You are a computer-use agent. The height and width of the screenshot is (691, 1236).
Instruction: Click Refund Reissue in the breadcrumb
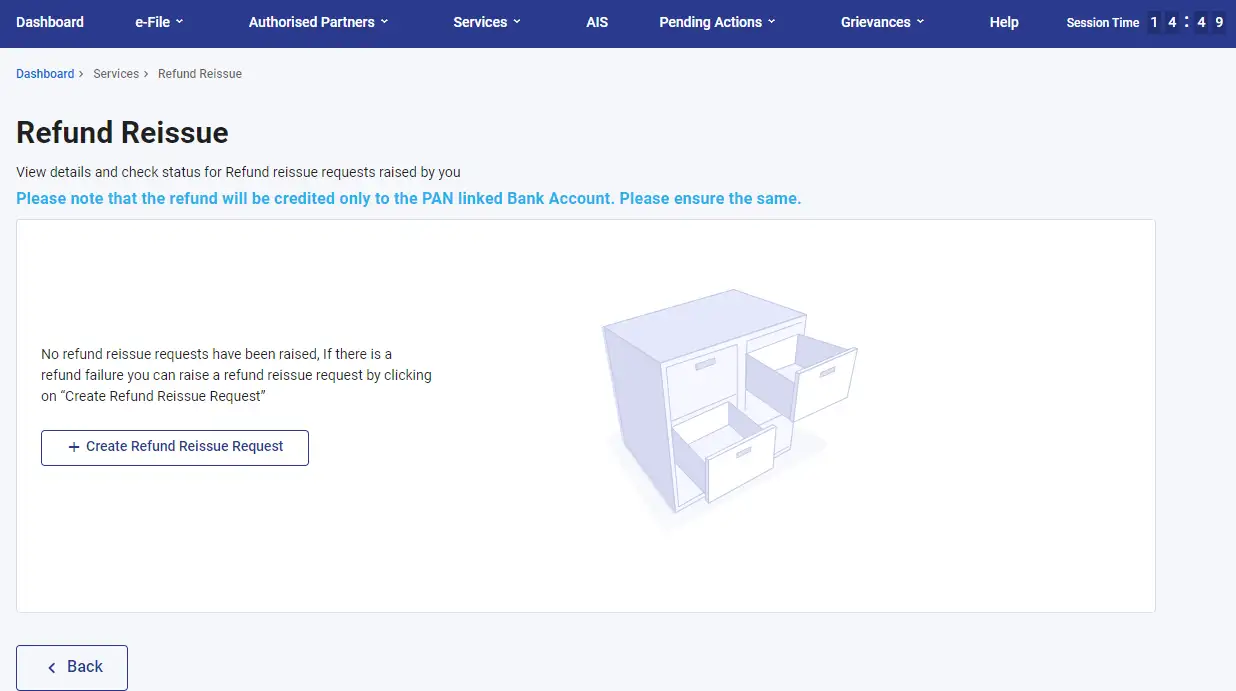point(200,74)
